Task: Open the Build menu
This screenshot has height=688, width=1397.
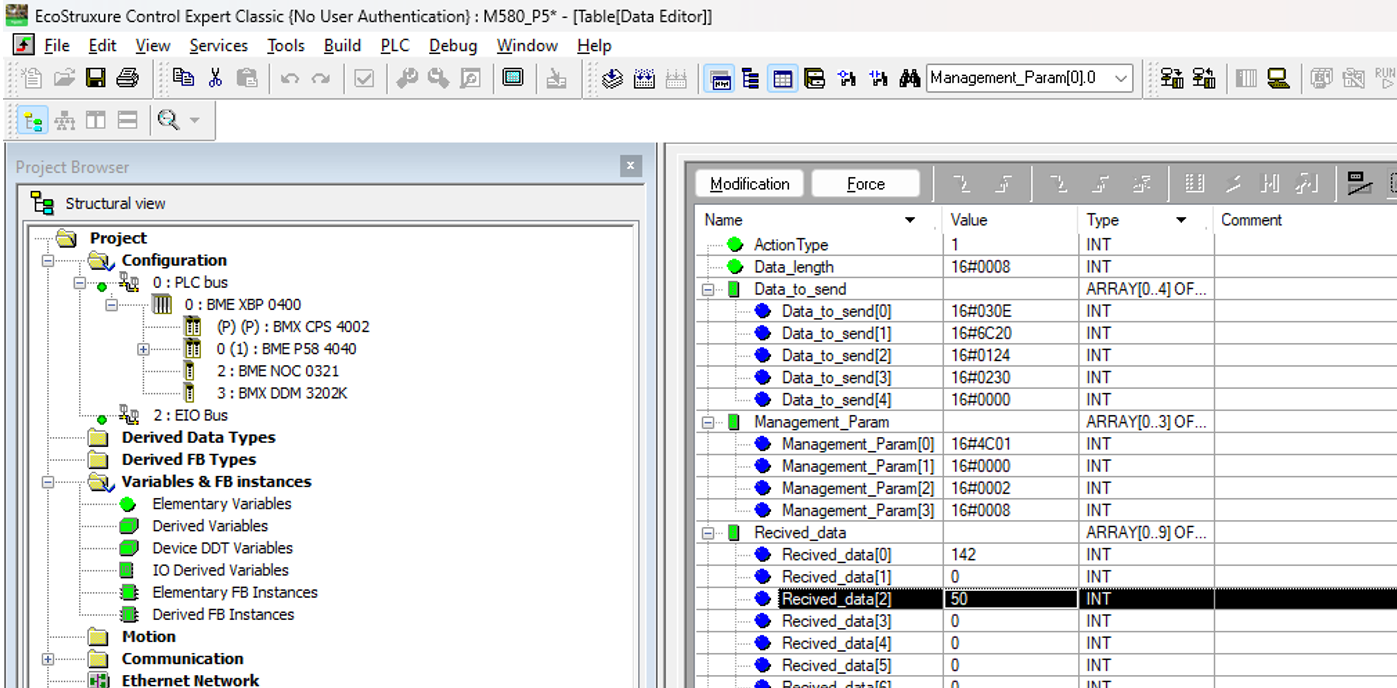Action: click(x=342, y=46)
